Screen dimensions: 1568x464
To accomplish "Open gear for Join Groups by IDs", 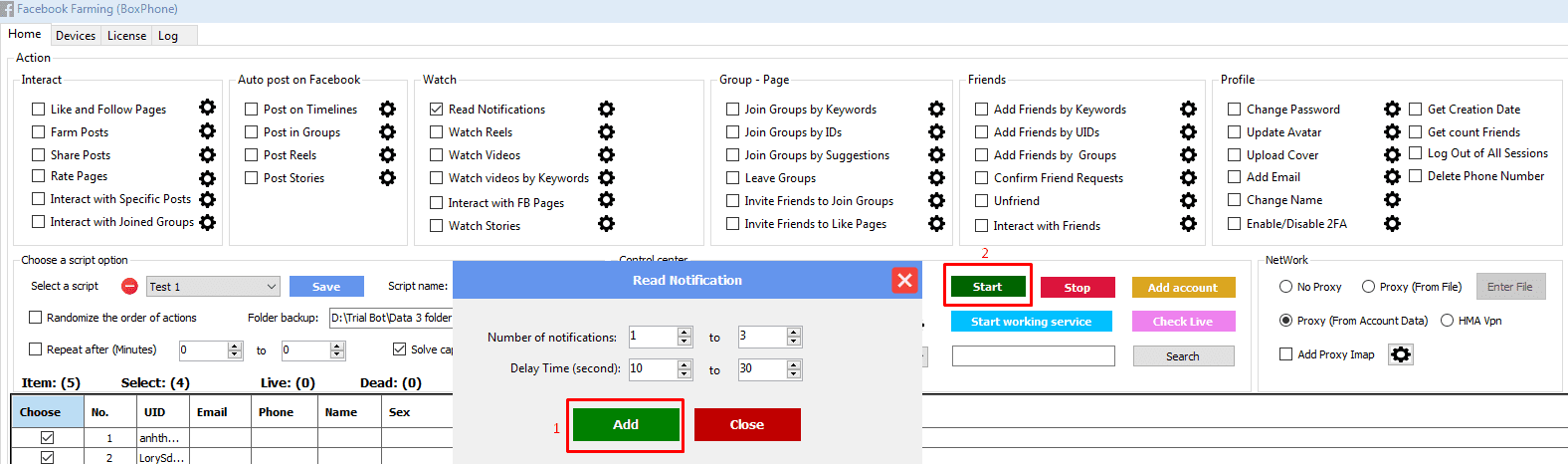I will tap(936, 131).
